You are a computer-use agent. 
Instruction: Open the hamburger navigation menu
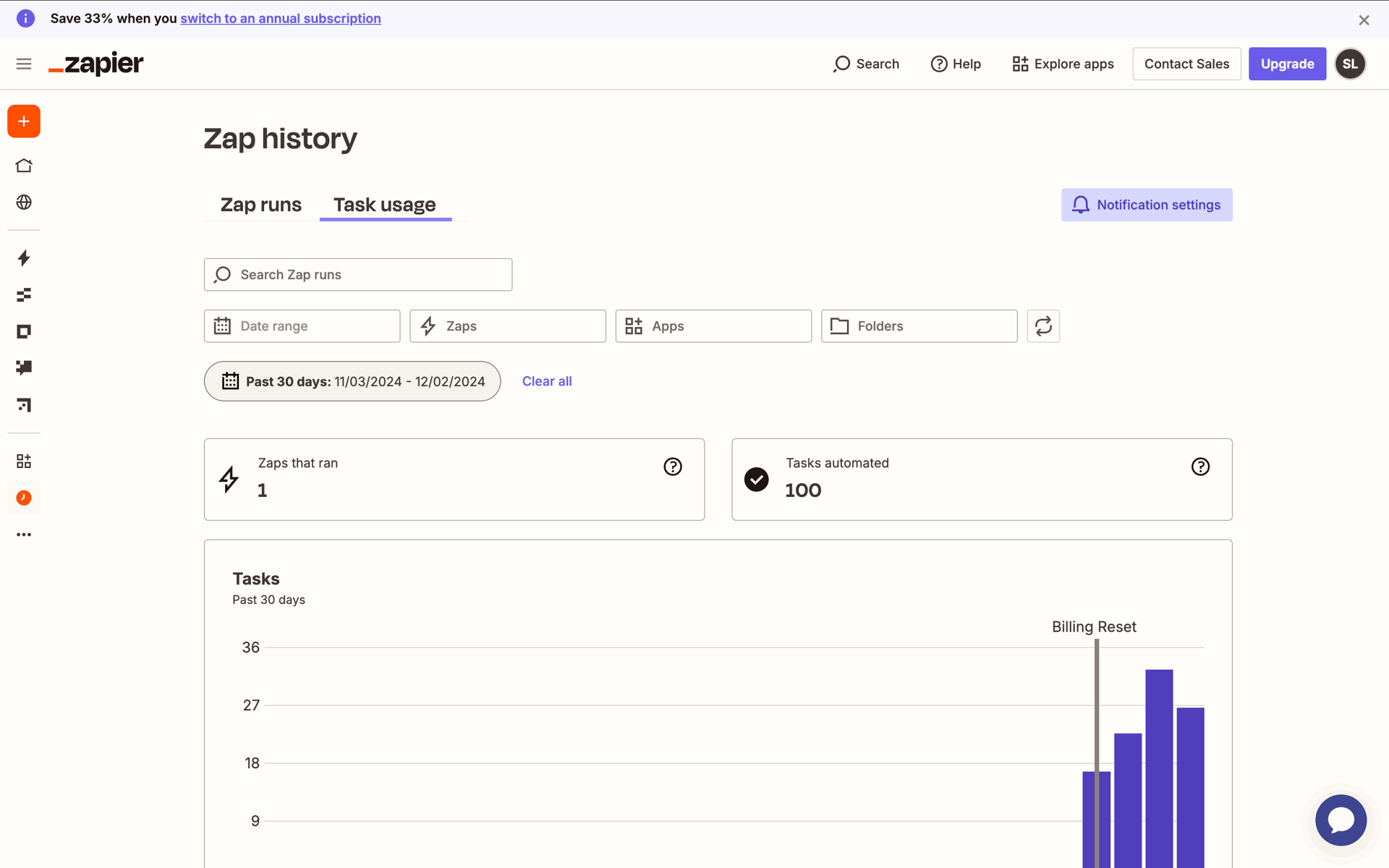[24, 64]
